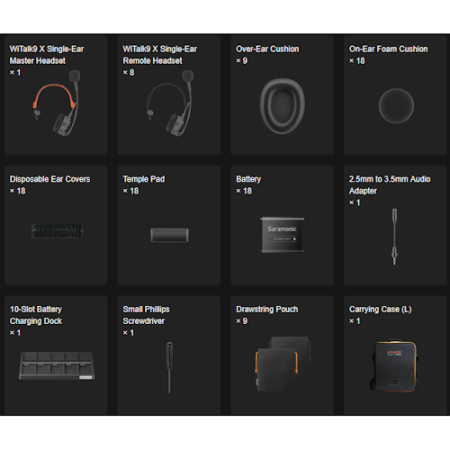Click the black Remote Headset image
The width and height of the screenshot is (450, 450).
point(170,103)
